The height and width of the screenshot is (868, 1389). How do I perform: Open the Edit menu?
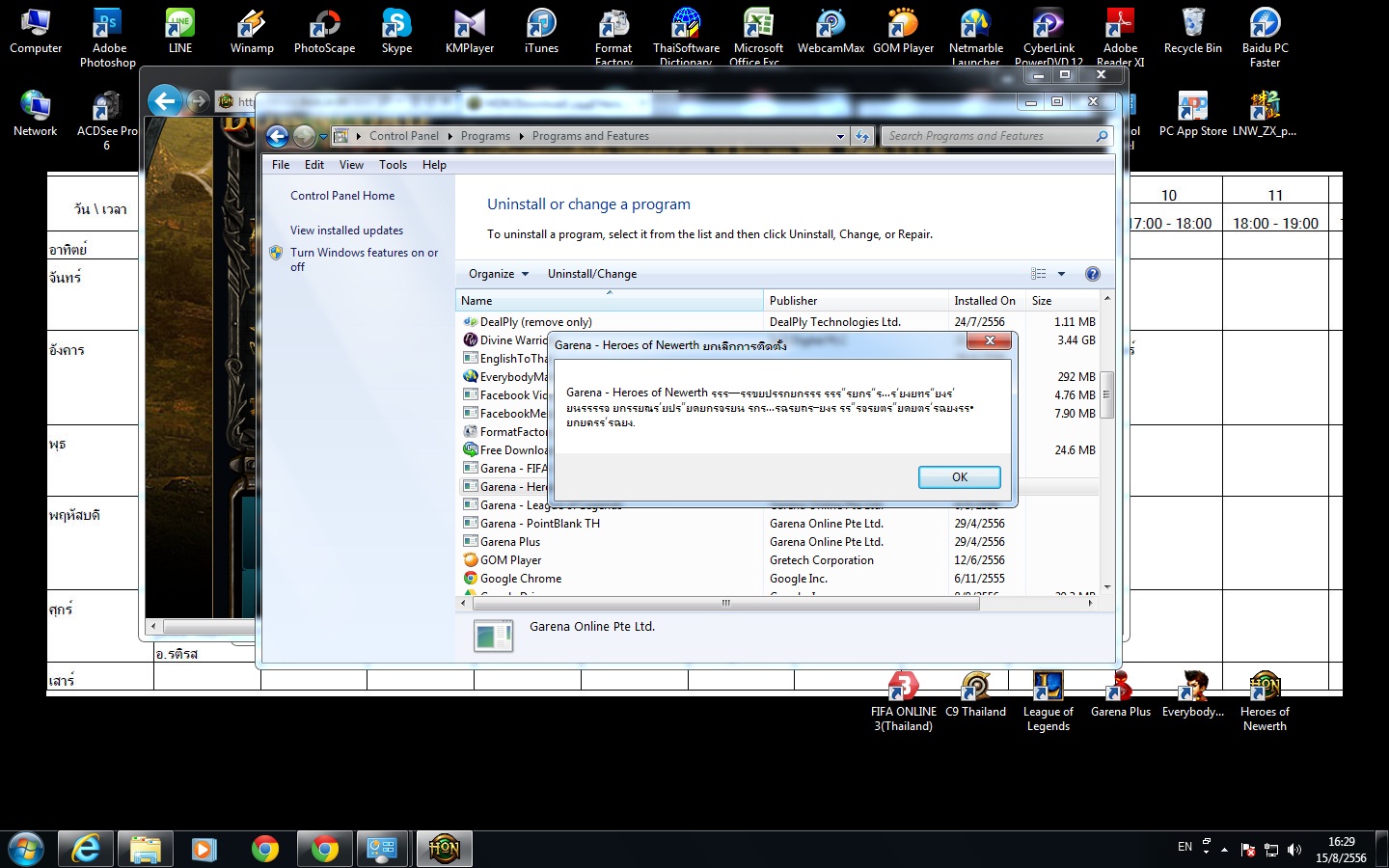[314, 165]
